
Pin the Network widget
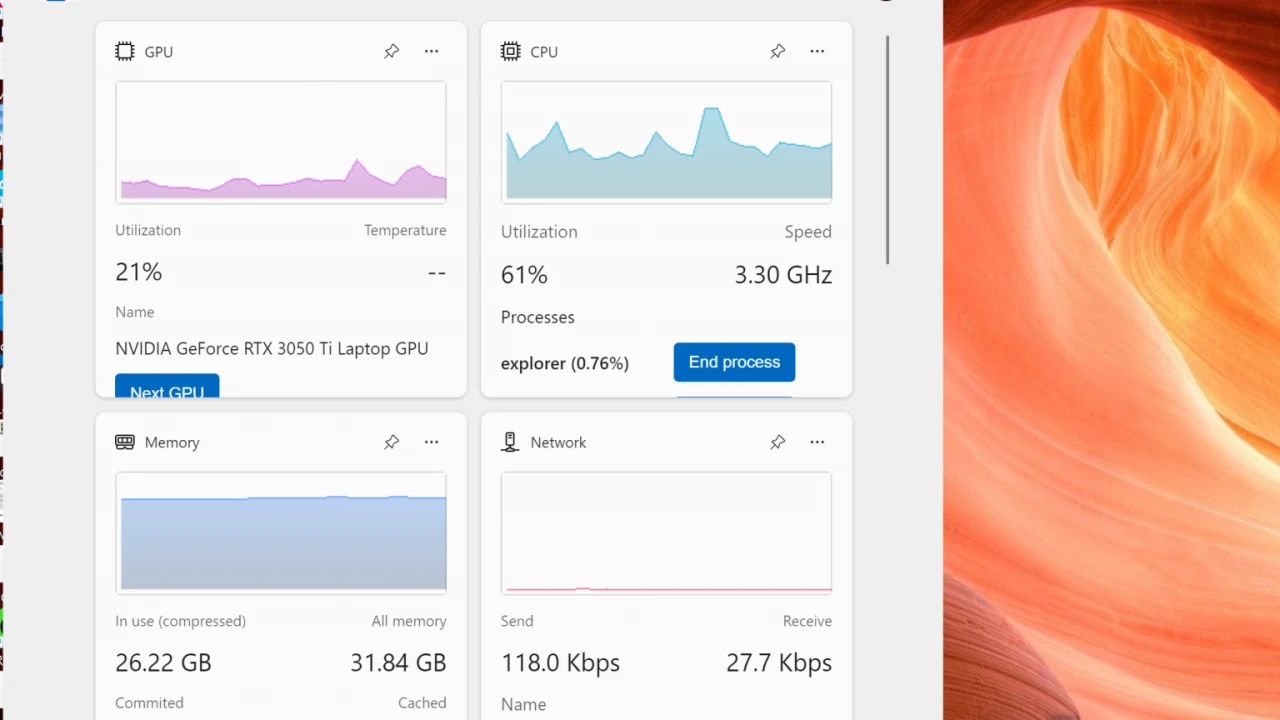pyautogui.click(x=777, y=442)
